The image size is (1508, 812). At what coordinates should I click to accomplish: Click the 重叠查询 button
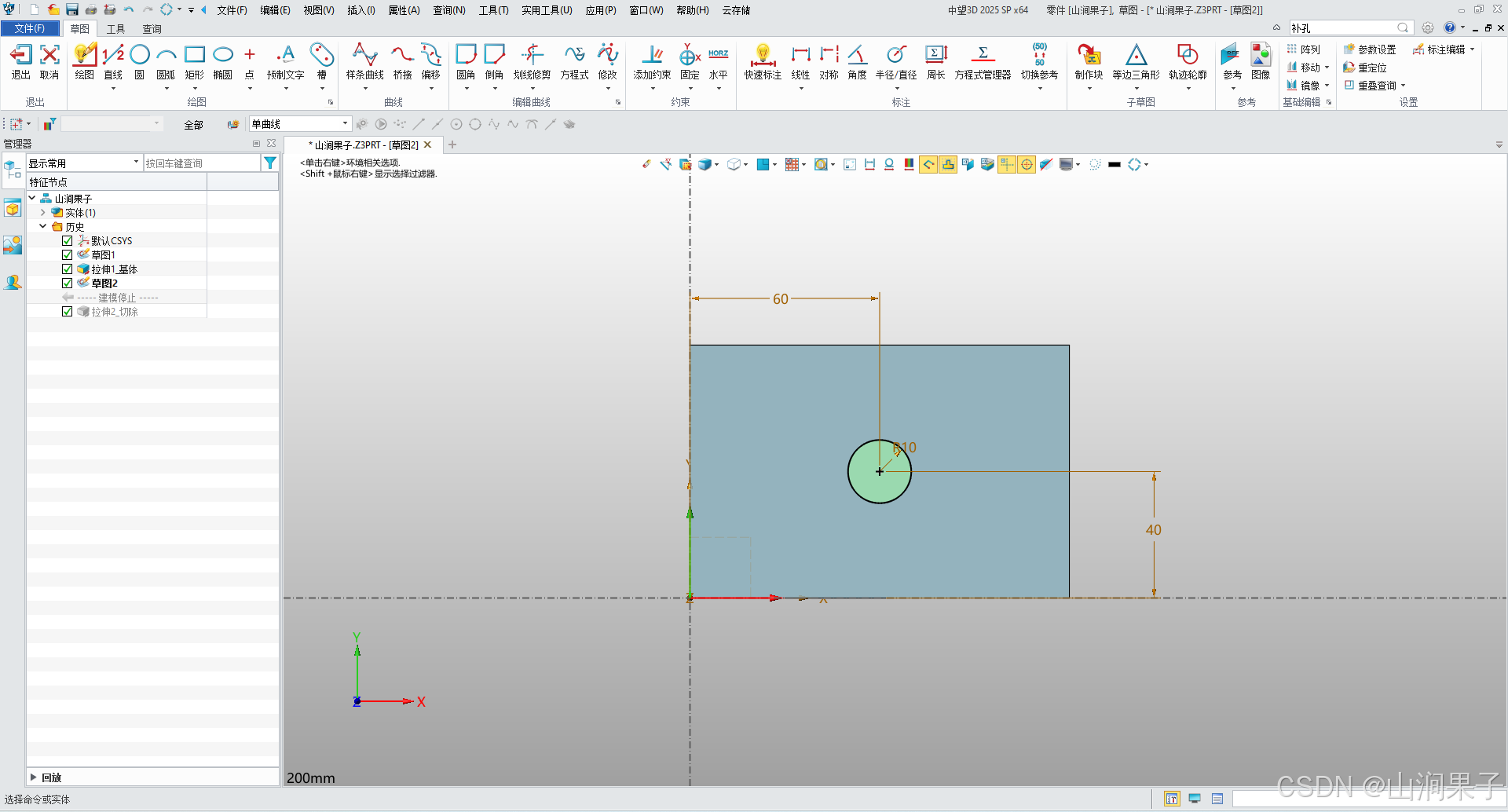[x=1370, y=86]
